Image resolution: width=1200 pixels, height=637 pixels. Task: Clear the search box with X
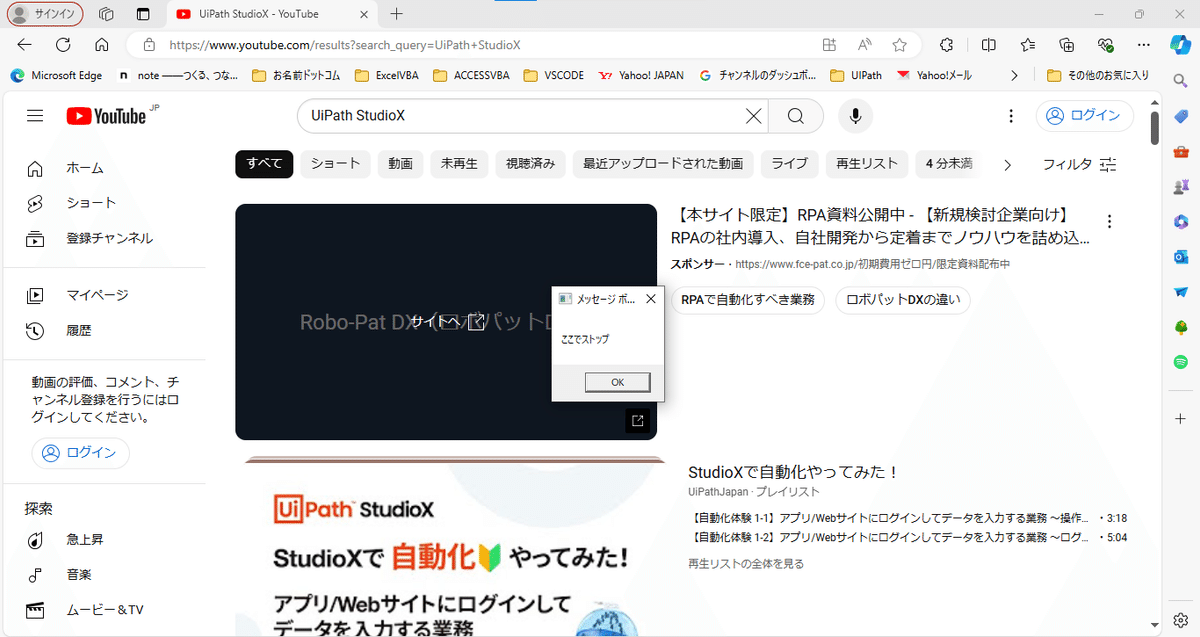(754, 116)
